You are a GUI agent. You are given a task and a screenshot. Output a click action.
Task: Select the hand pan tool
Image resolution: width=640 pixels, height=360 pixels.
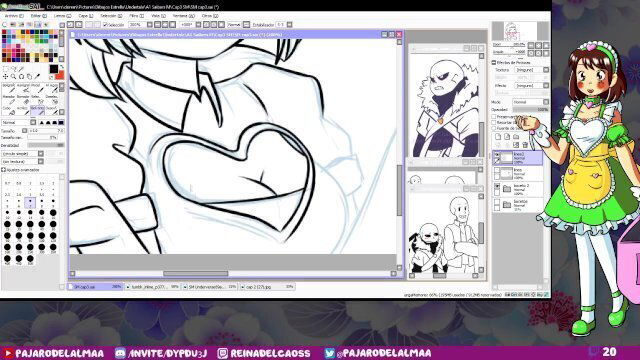tap(29, 76)
